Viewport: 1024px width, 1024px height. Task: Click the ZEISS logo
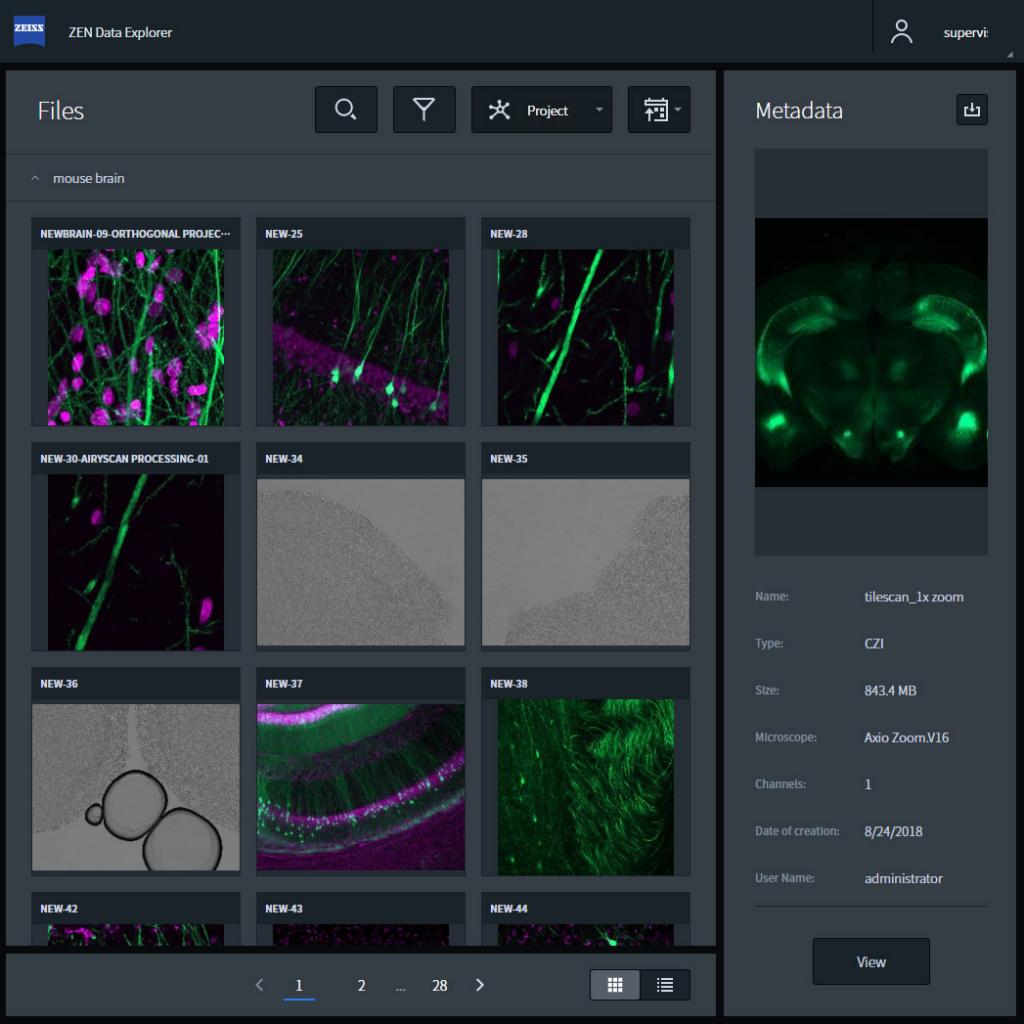coord(29,31)
